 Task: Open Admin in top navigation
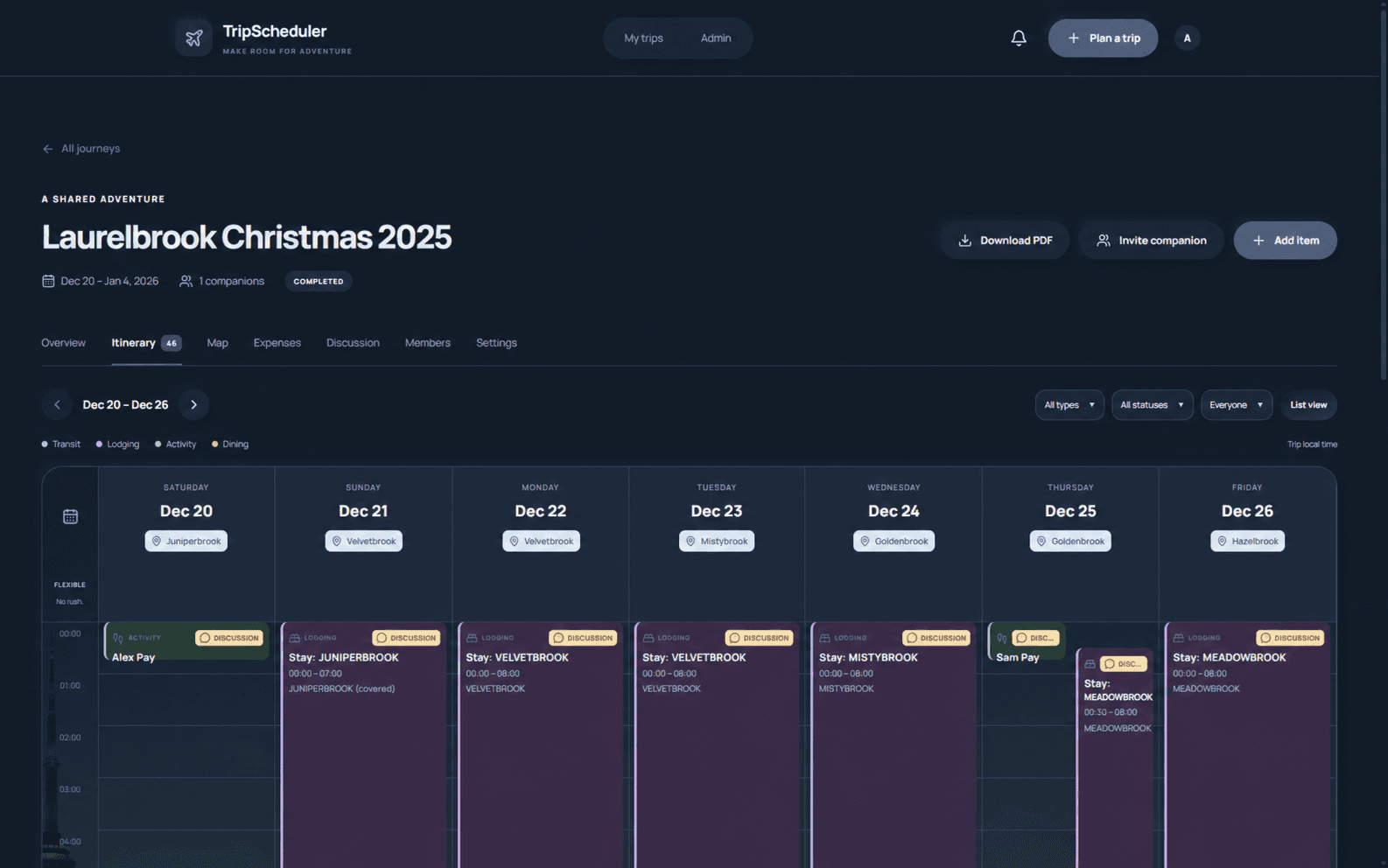coord(715,38)
